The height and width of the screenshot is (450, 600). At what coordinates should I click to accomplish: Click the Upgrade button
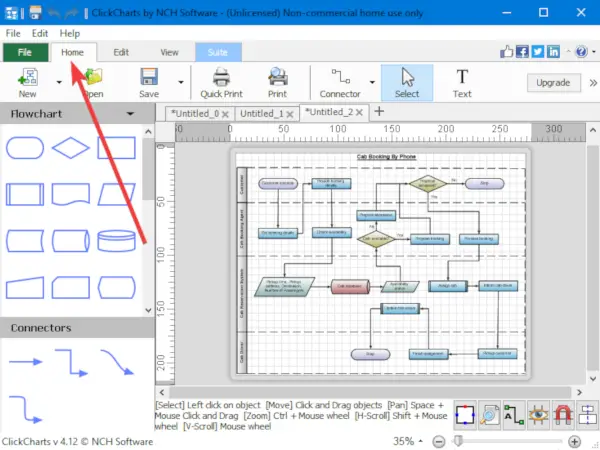(553, 83)
